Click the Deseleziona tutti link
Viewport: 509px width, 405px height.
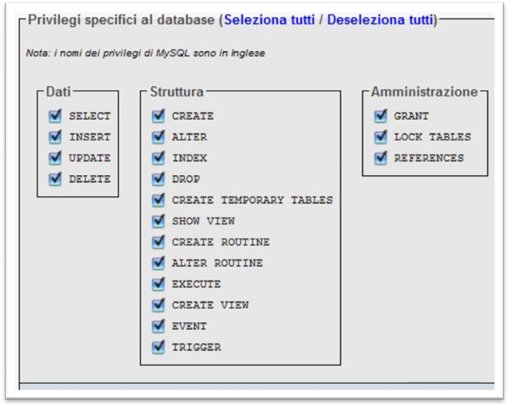coord(380,20)
